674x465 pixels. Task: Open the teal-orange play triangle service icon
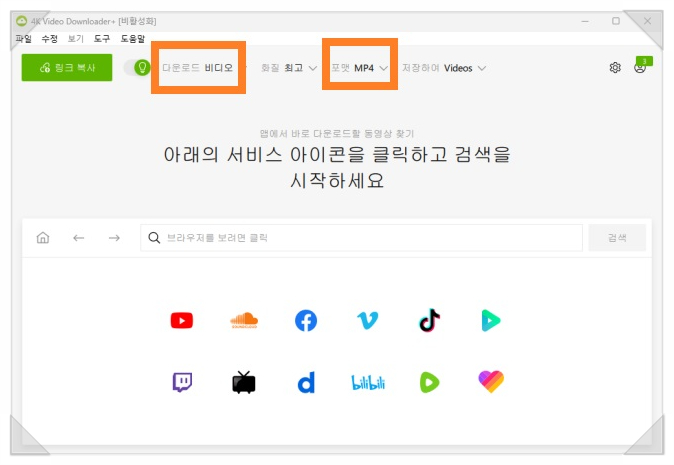pos(491,321)
